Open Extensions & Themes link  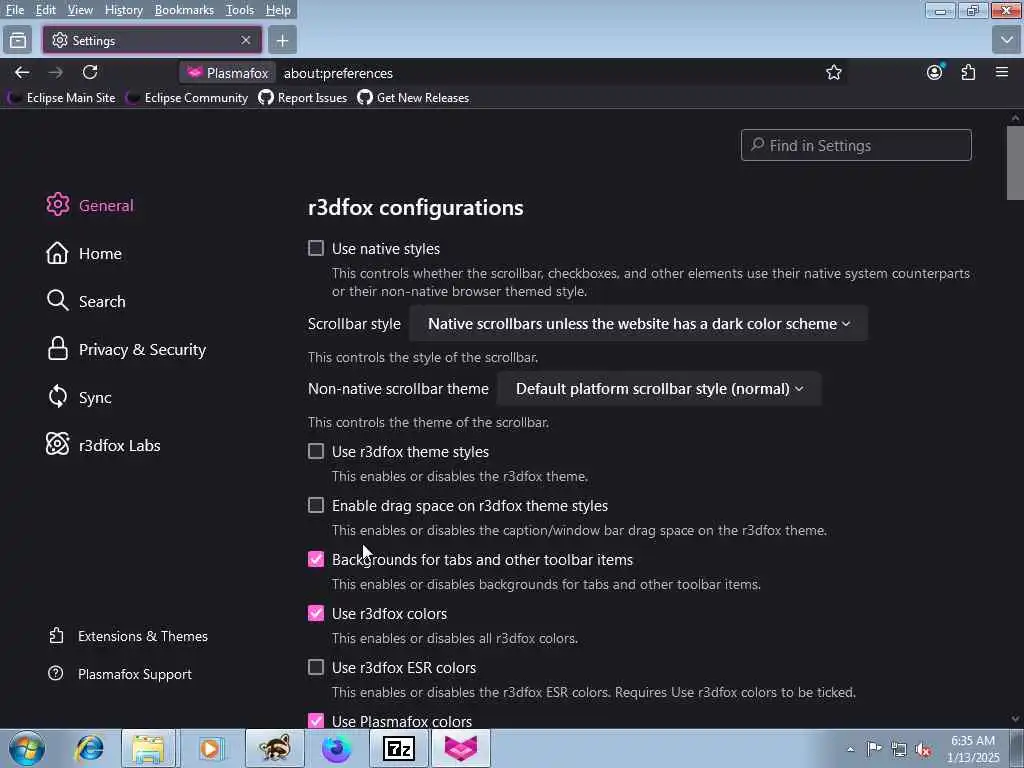(128, 636)
